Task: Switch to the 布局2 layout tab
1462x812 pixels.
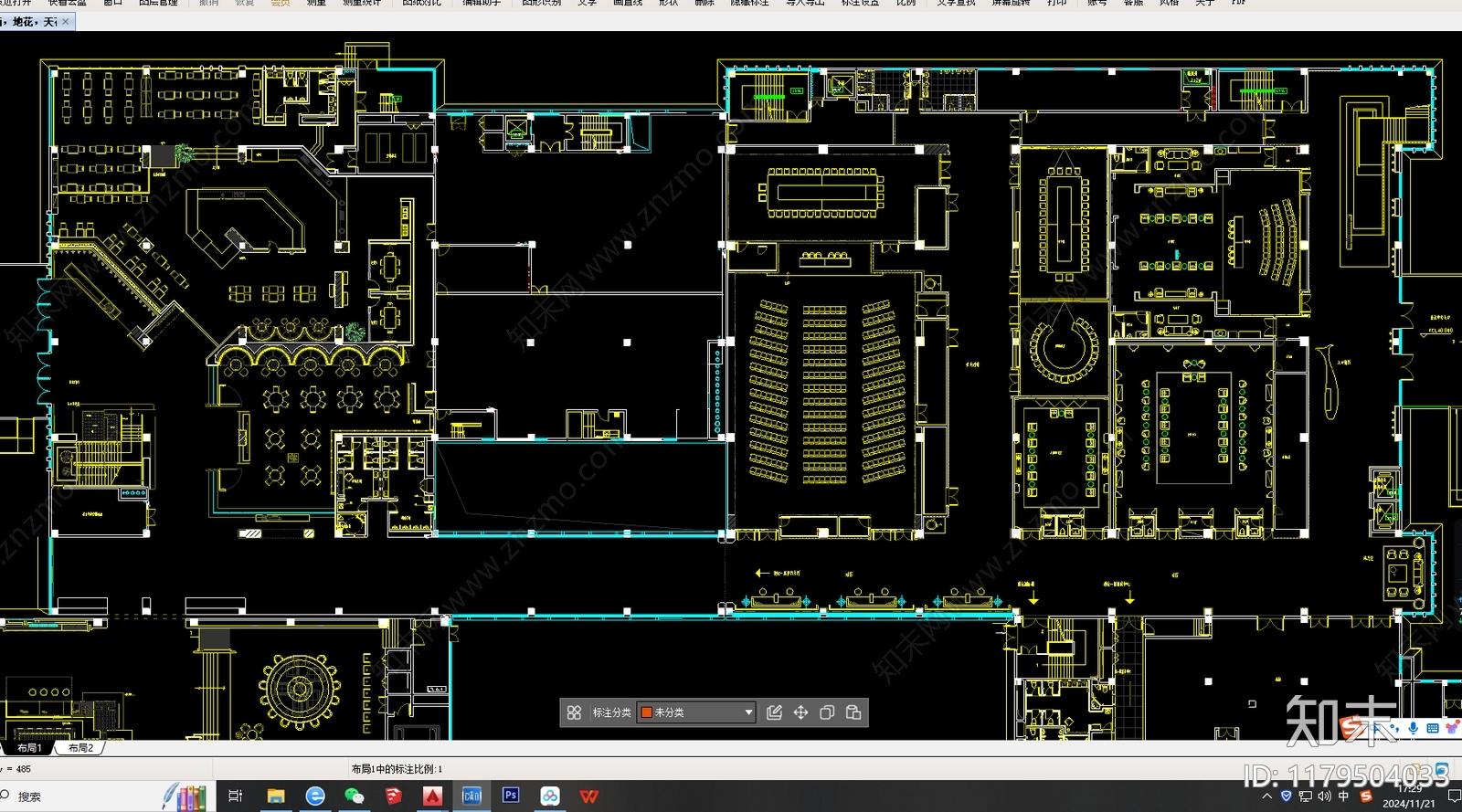Action: [x=80, y=748]
